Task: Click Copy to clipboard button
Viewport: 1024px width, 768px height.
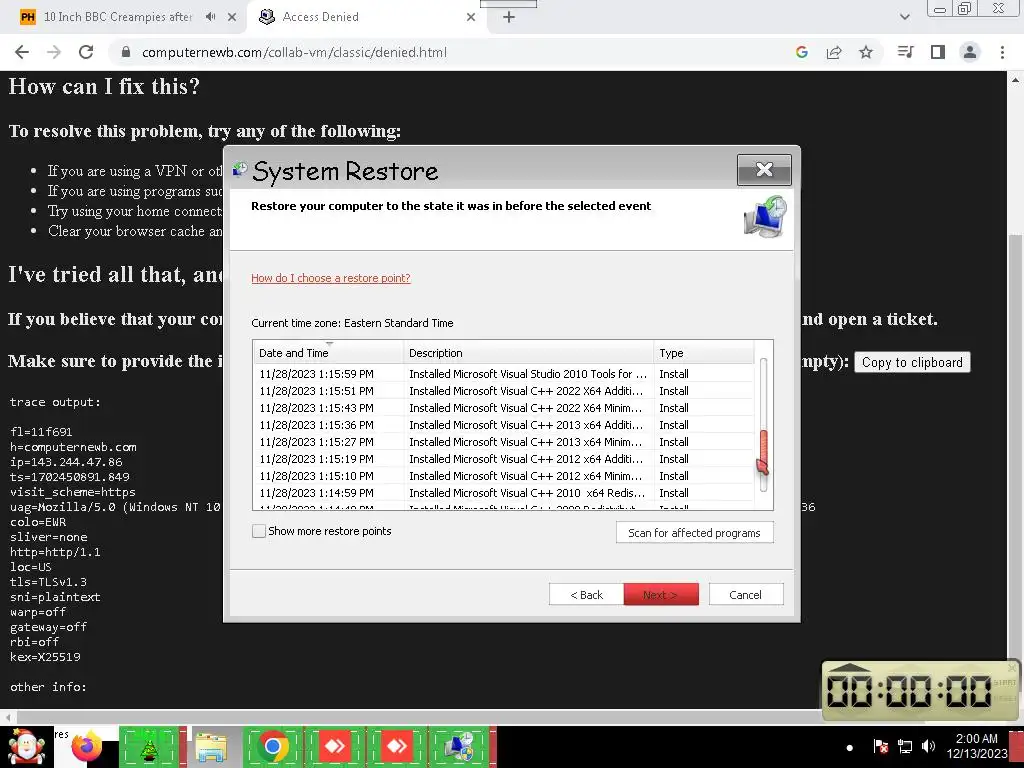Action: coord(912,362)
